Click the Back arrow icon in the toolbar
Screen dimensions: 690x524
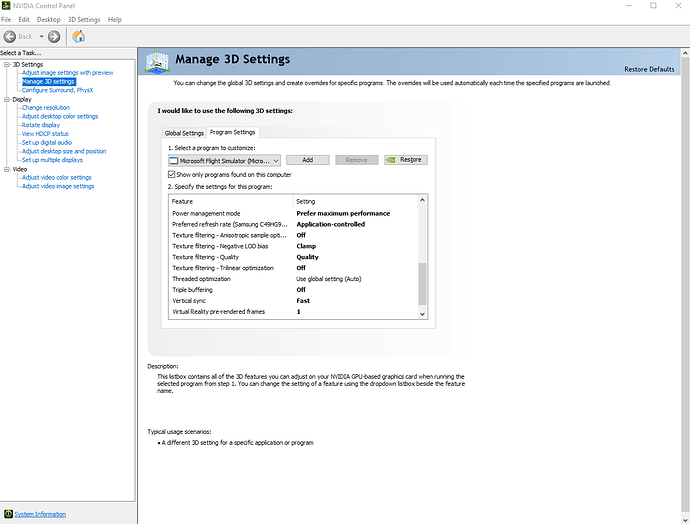click(11, 36)
